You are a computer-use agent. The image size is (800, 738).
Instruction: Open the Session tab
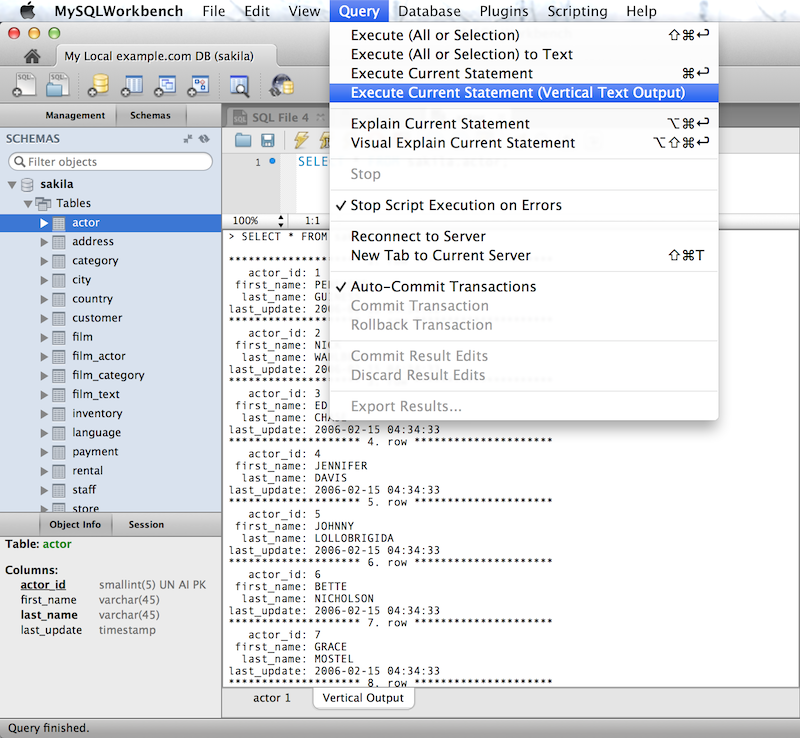[146, 525]
